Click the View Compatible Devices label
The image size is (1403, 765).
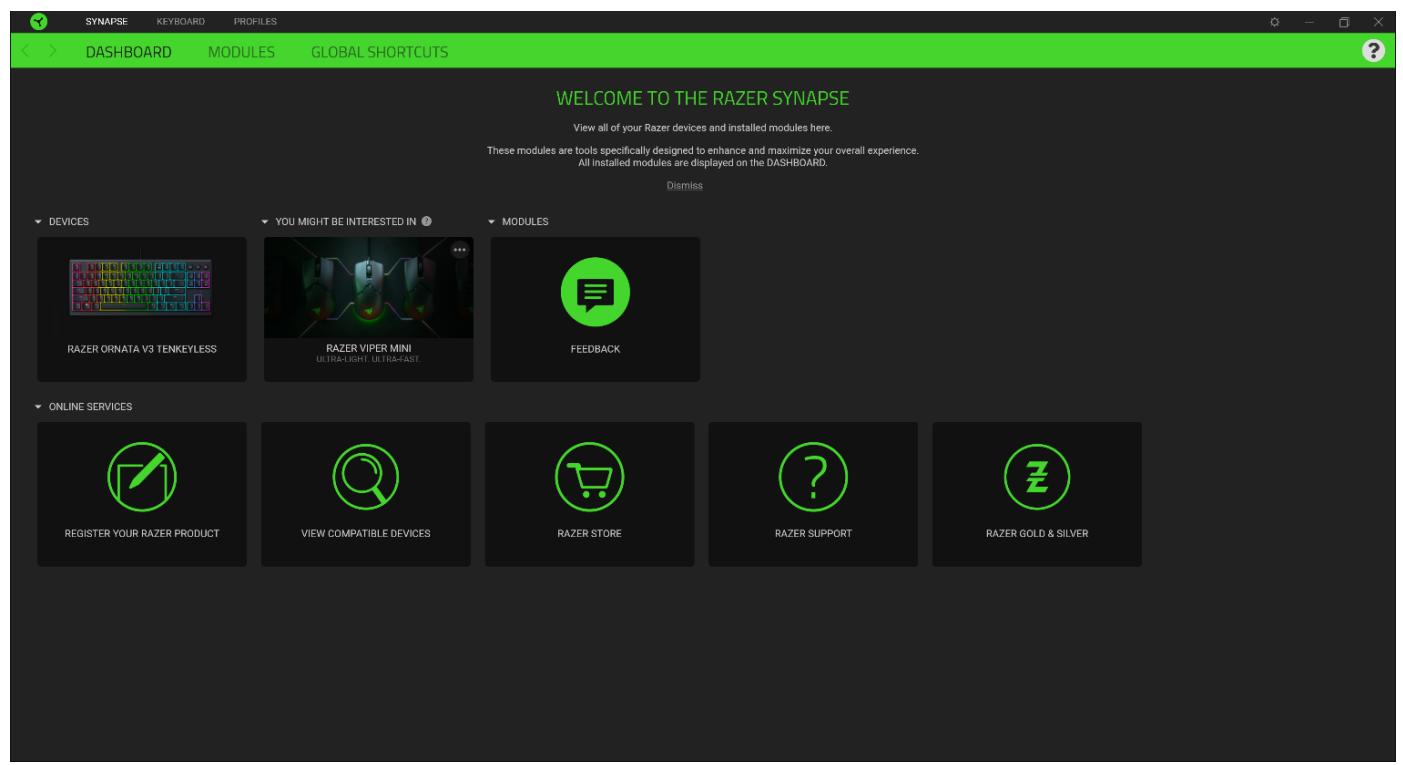(x=366, y=533)
